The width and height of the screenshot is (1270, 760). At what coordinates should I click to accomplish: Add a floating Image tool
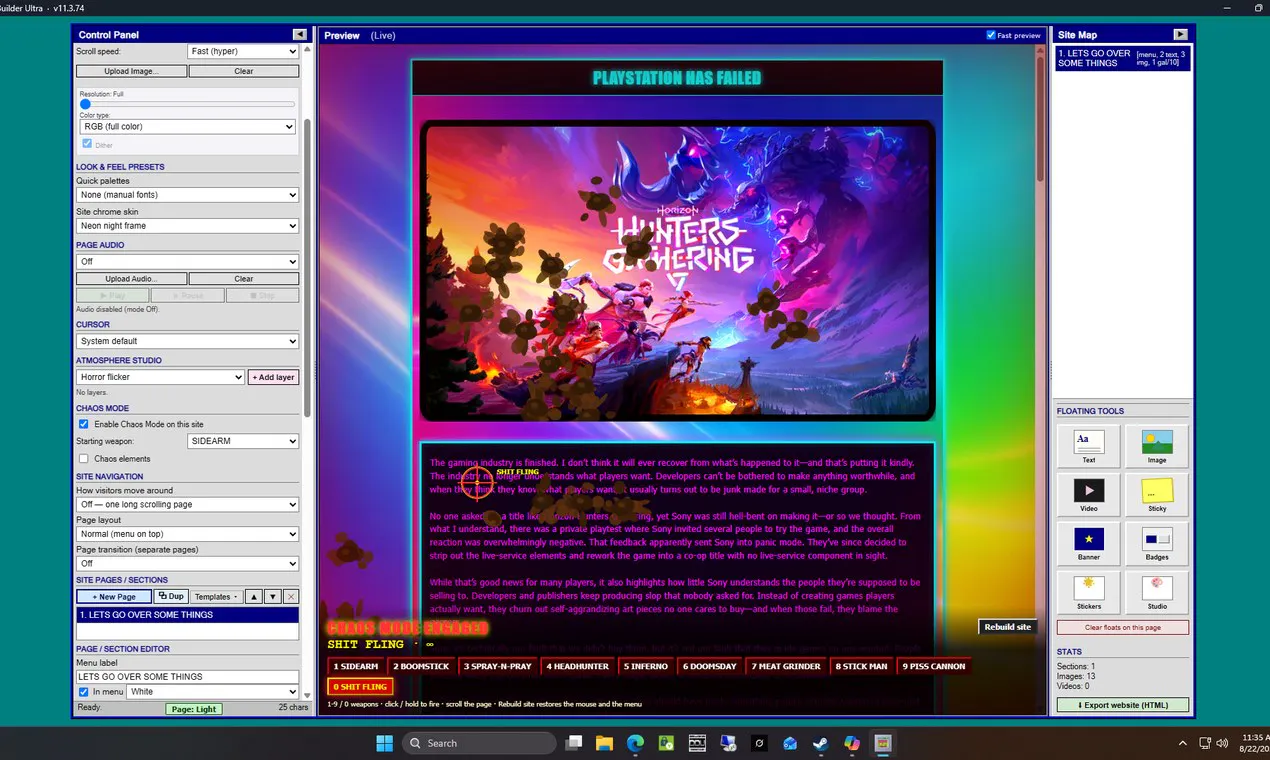[x=1157, y=446]
